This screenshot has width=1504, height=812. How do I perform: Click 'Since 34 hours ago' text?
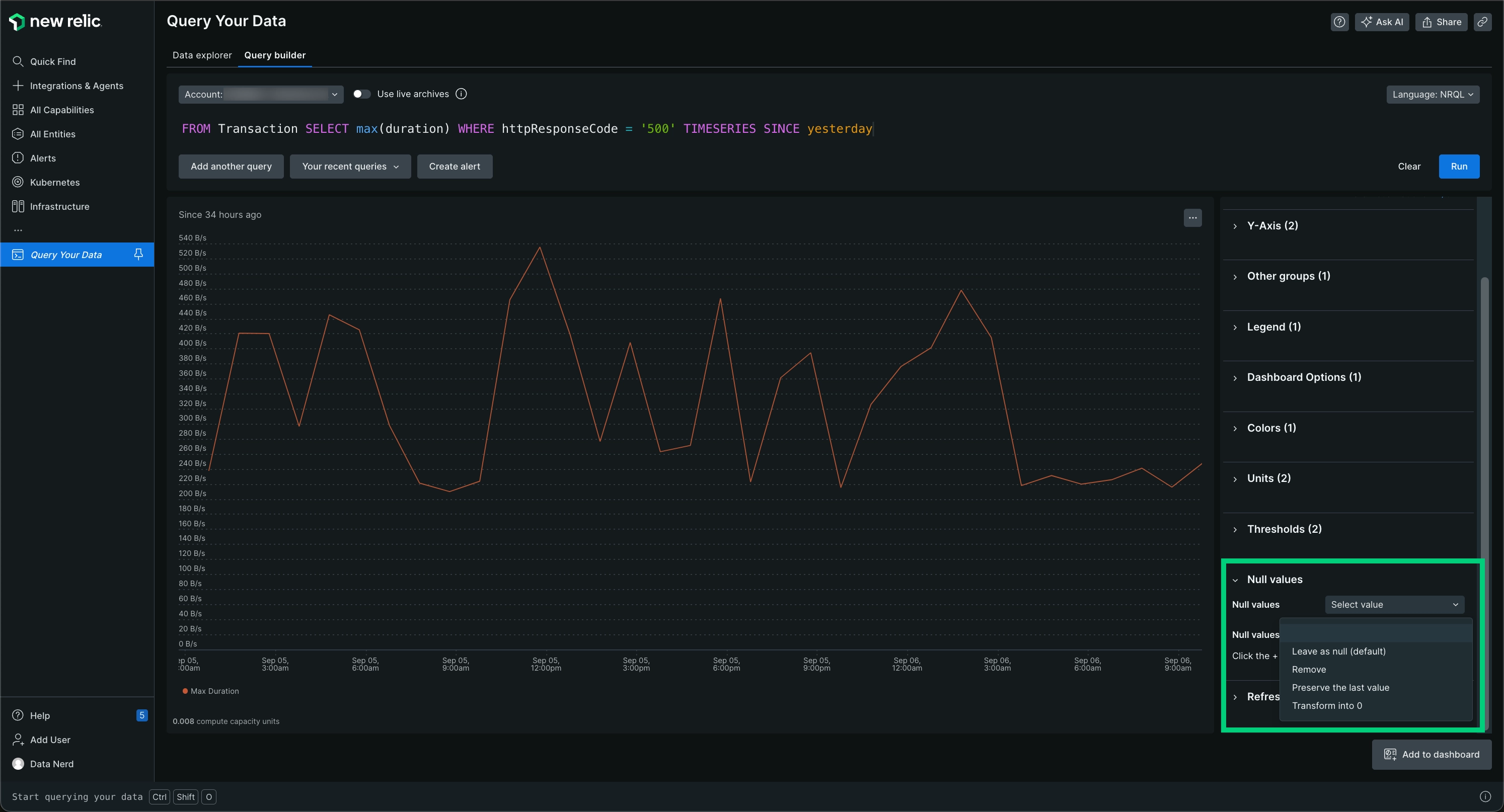pos(219,215)
